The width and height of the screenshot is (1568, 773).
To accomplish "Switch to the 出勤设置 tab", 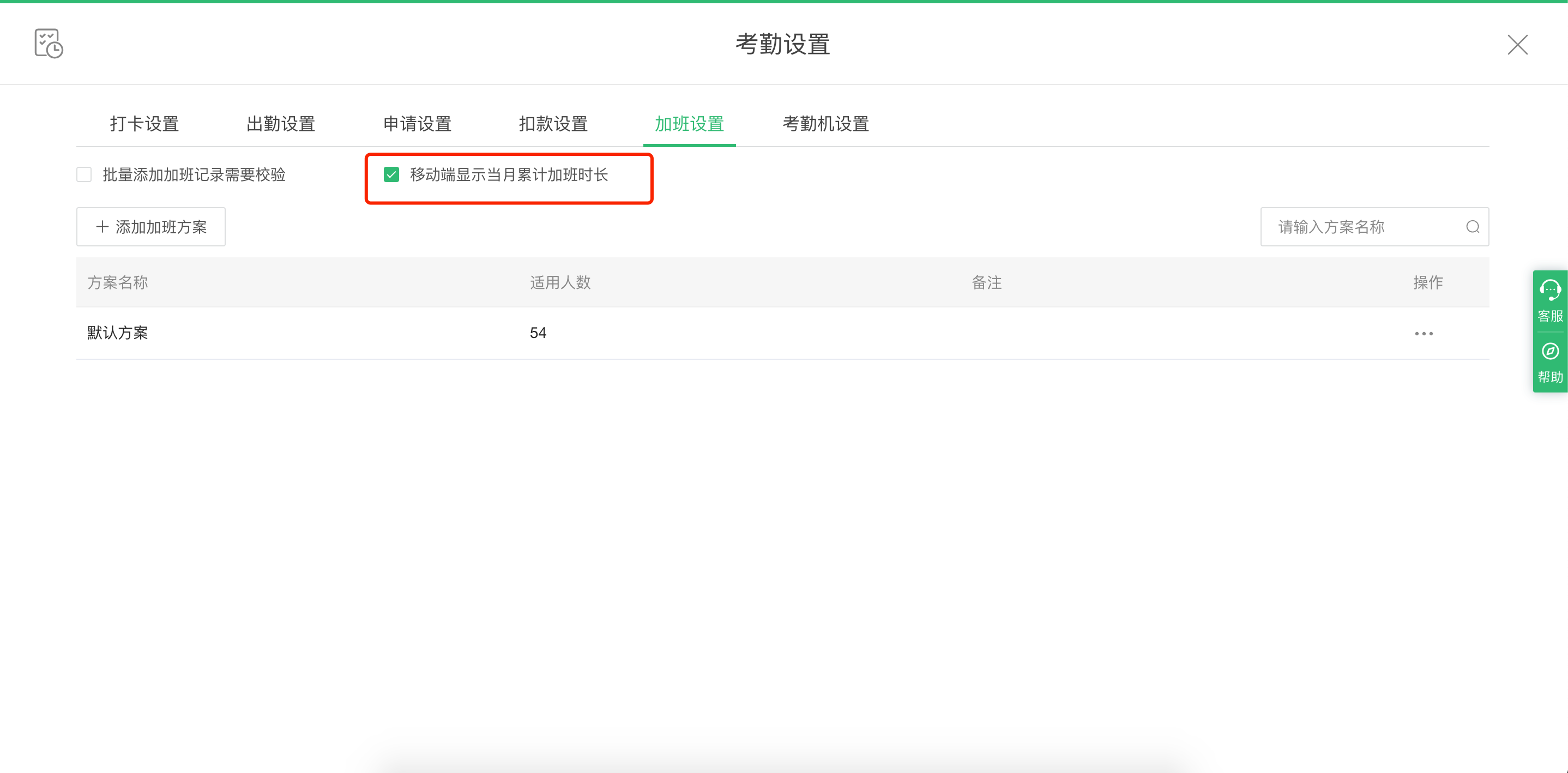I will pos(281,124).
